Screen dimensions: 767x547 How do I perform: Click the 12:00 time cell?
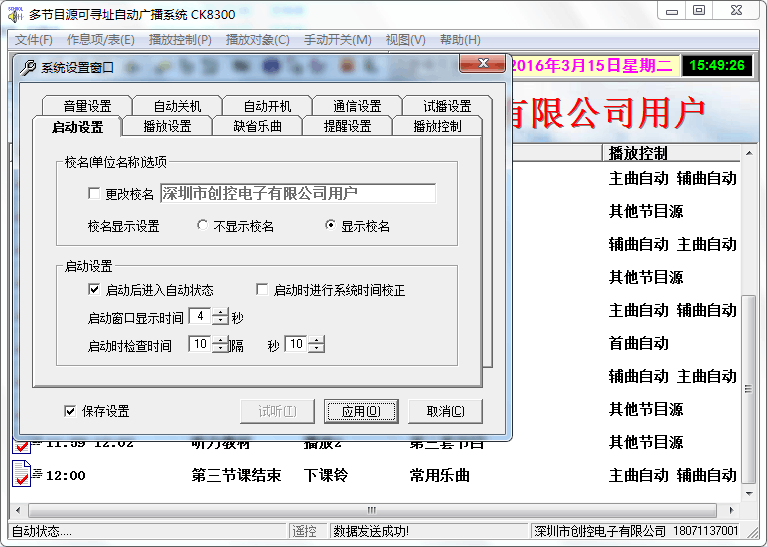click(66, 475)
